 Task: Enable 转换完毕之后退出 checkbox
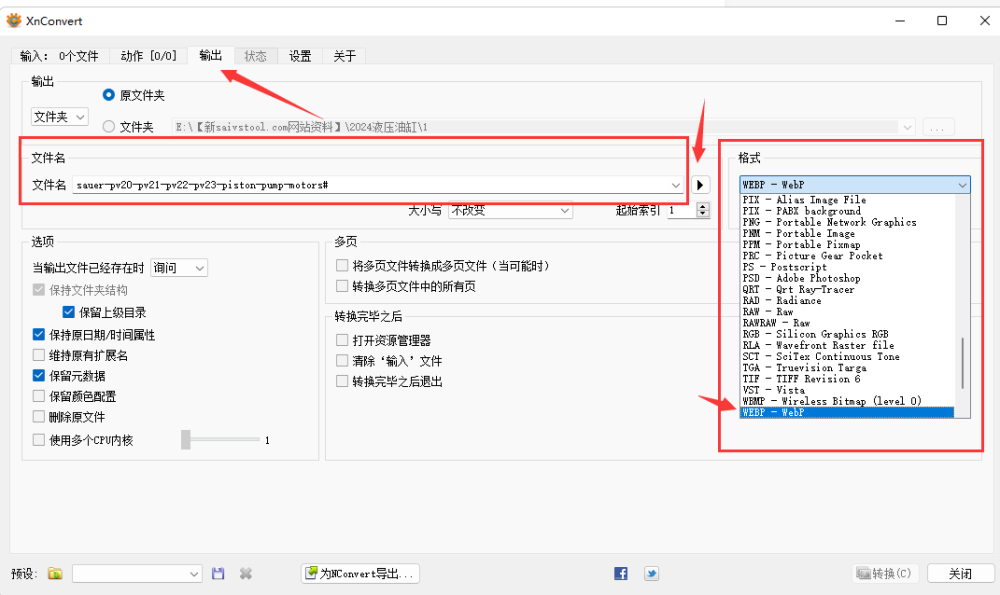(342, 381)
